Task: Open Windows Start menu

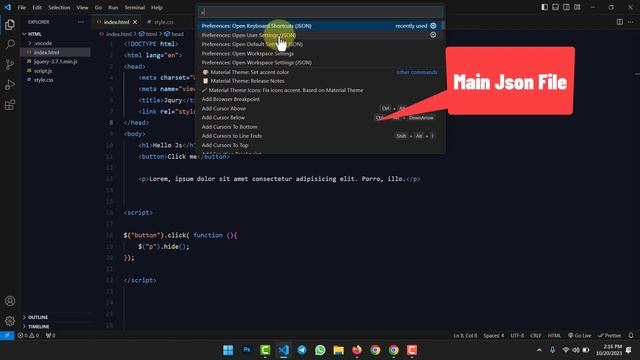Action: [228, 350]
